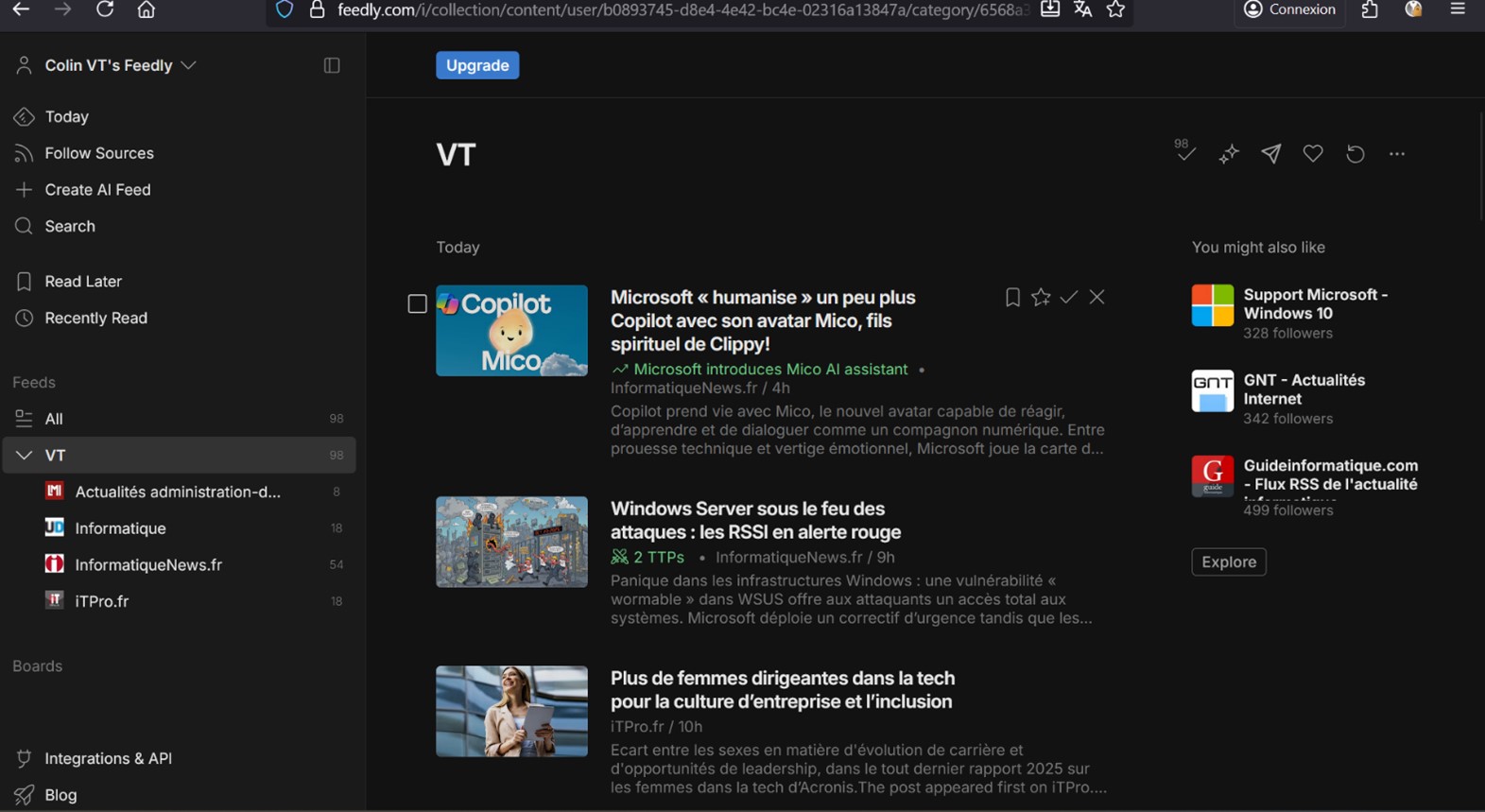Screen dimensions: 1485x812
Task: Collapse the sidebar with the panel icon
Action: click(332, 65)
